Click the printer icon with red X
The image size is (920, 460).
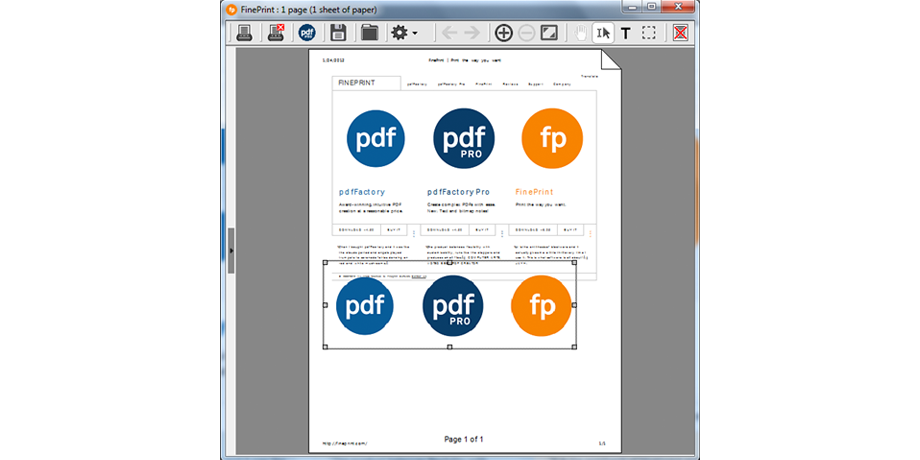276,33
